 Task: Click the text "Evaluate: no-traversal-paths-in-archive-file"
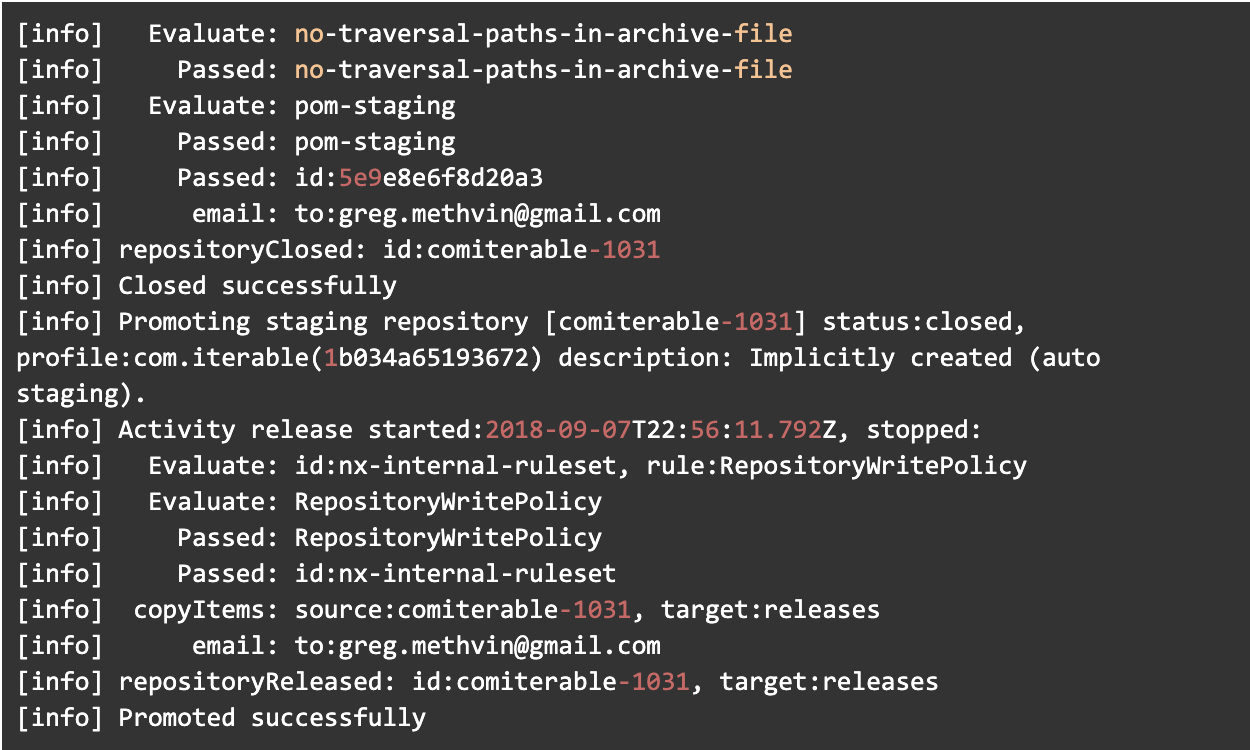tap(470, 34)
